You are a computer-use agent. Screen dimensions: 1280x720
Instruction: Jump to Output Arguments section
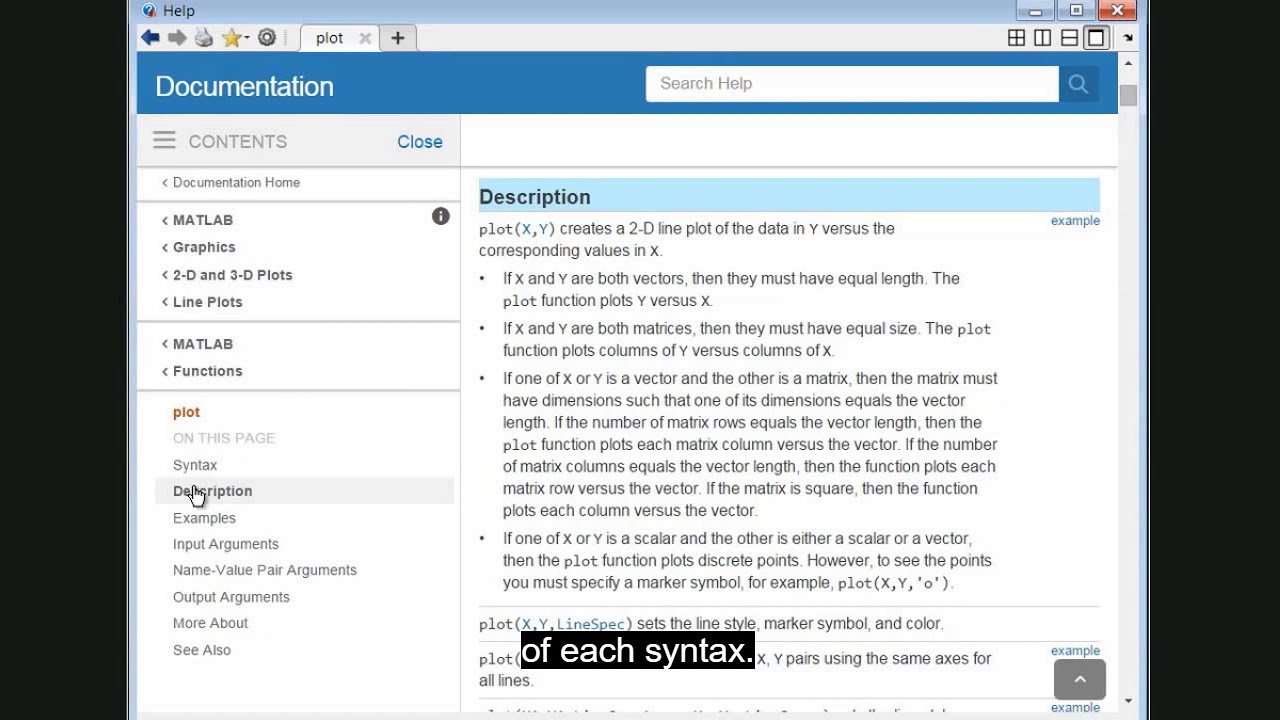231,597
